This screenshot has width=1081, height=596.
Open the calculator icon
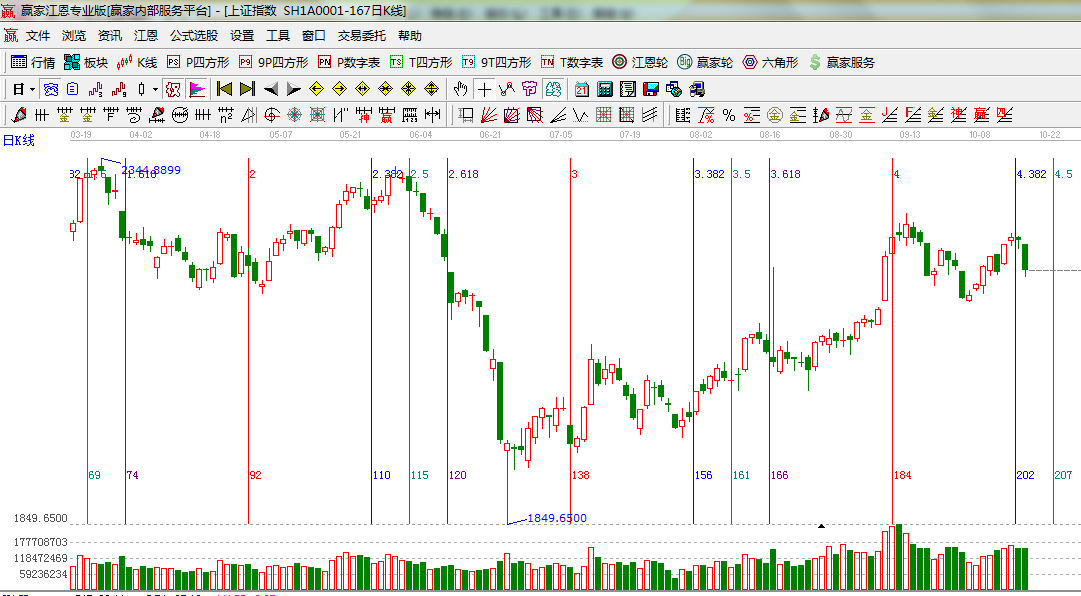[604, 89]
